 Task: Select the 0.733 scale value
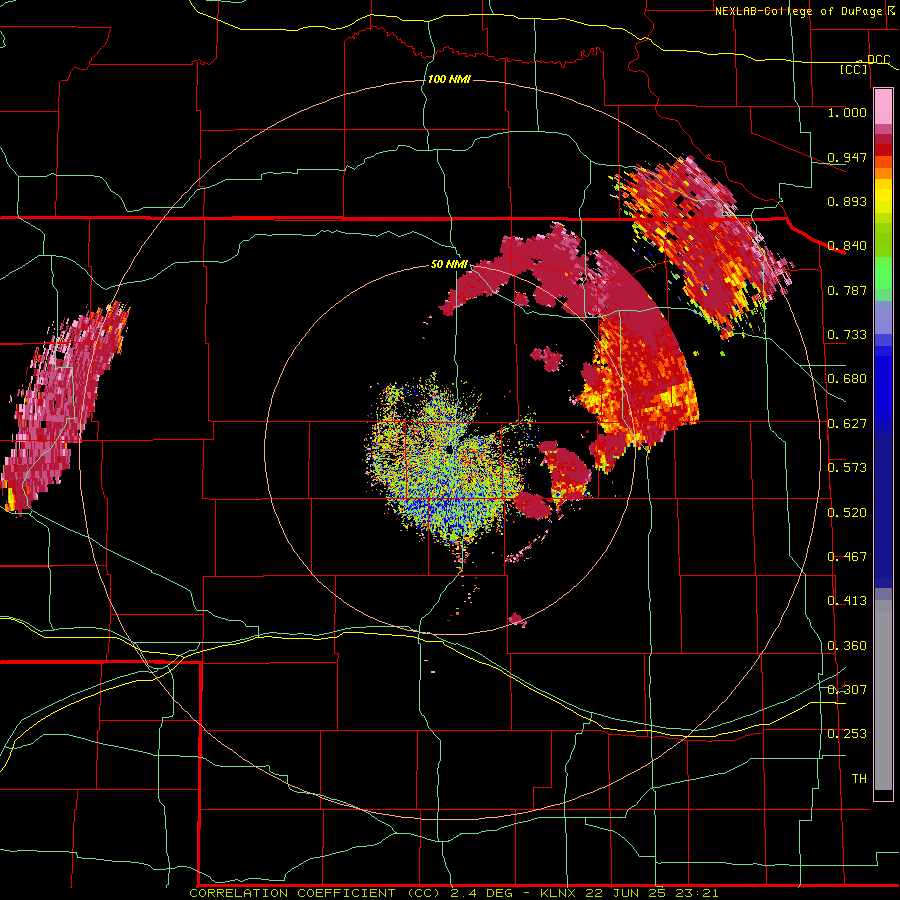click(x=847, y=335)
